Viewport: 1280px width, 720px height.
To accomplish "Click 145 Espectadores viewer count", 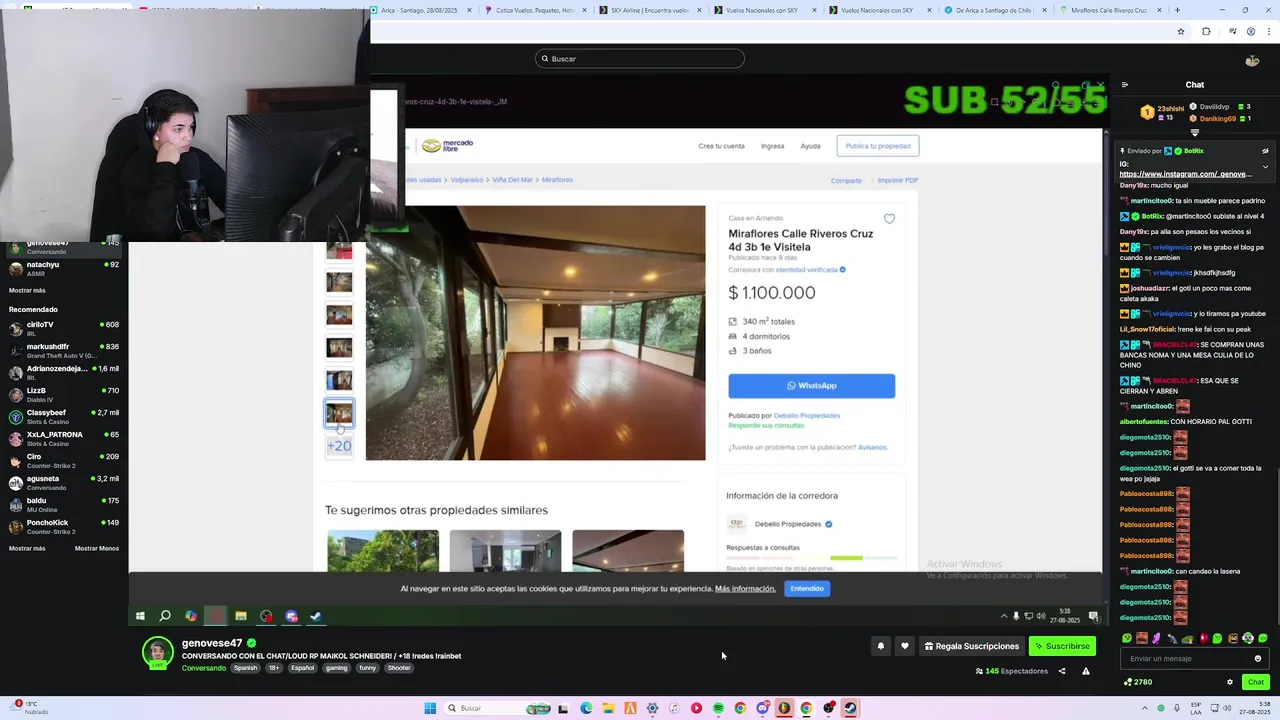I will (1012, 671).
